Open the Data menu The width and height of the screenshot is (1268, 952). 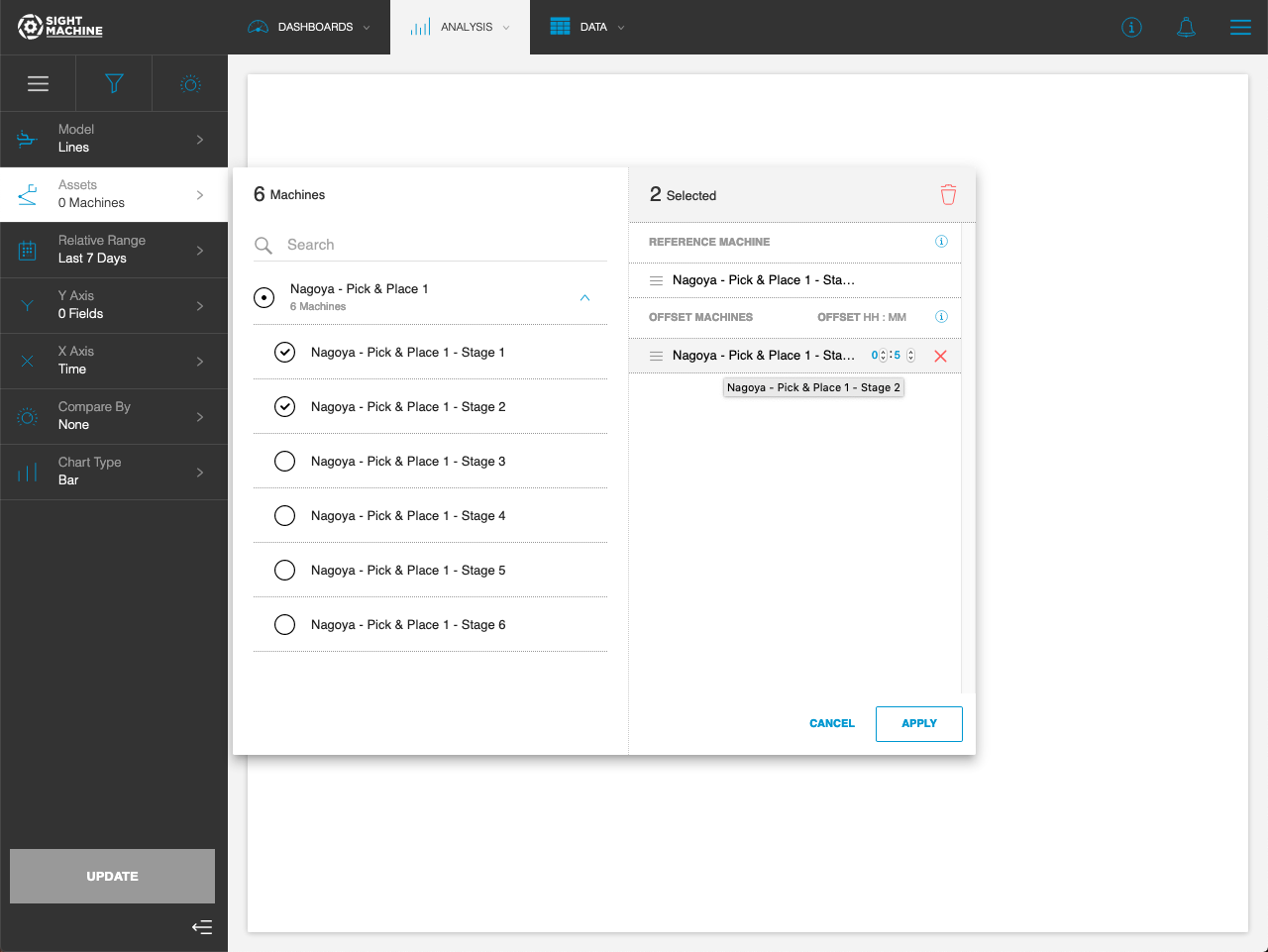tap(587, 27)
